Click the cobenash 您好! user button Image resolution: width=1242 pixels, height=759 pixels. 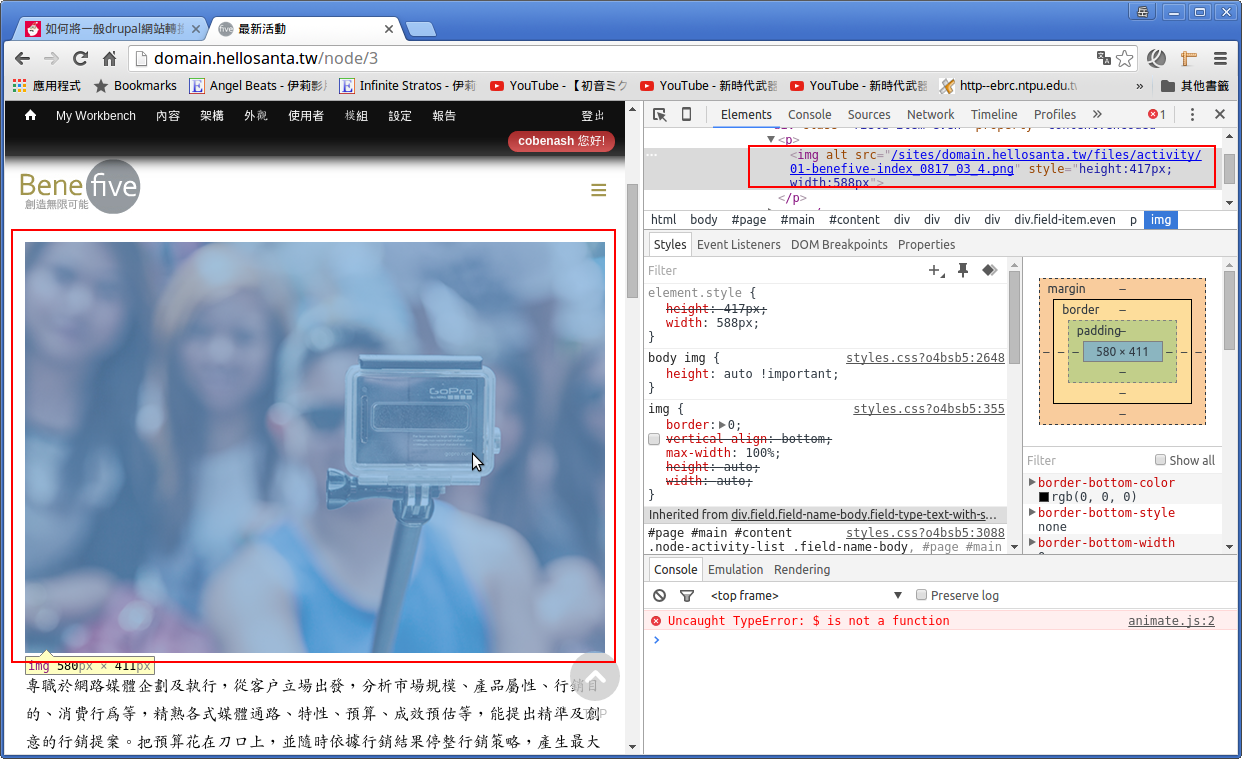[561, 141]
